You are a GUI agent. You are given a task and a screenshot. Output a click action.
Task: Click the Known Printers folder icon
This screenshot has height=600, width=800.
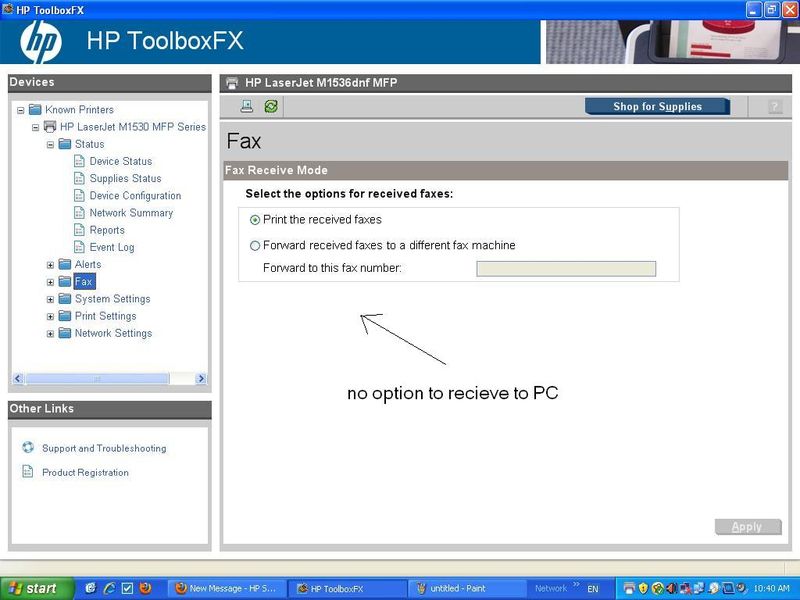(35, 109)
